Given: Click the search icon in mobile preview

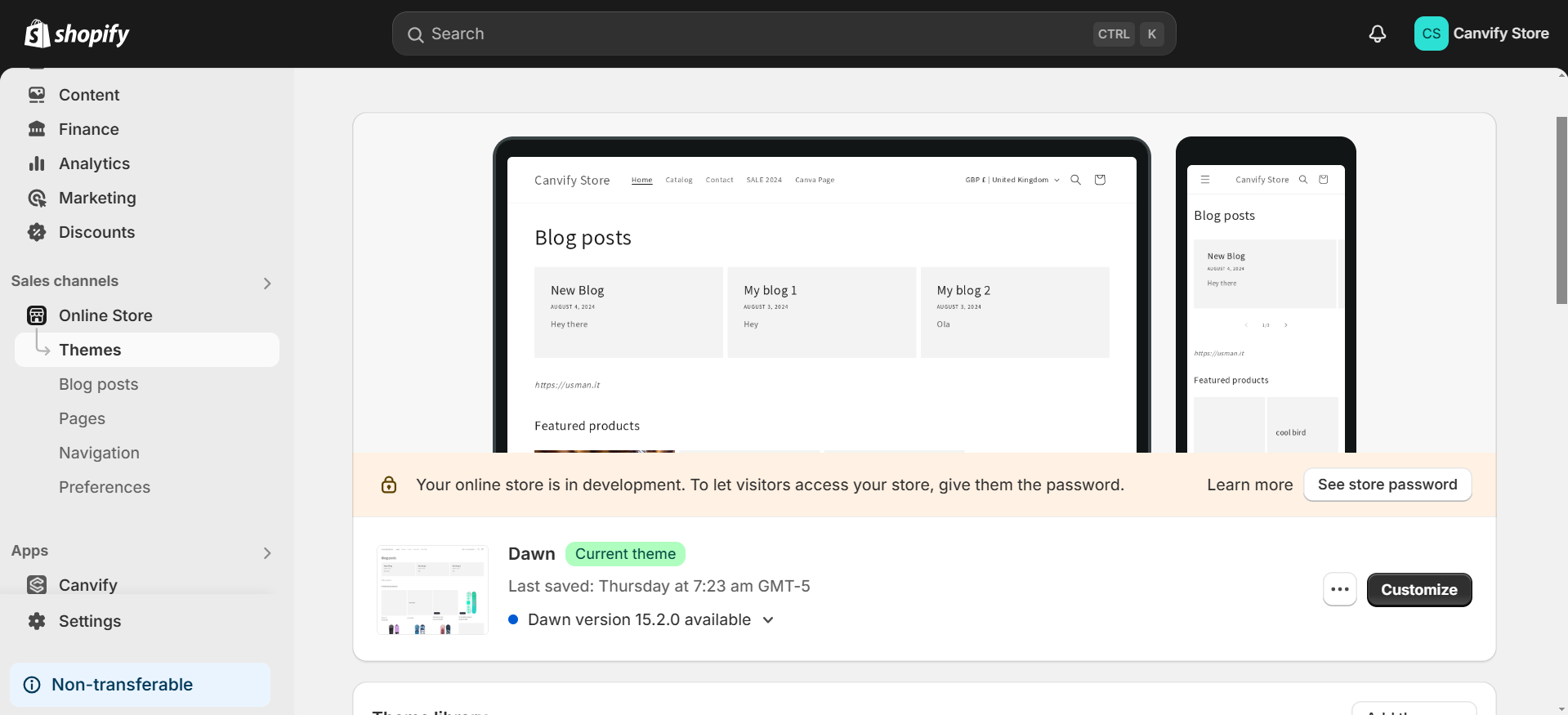Looking at the screenshot, I should [x=1303, y=179].
